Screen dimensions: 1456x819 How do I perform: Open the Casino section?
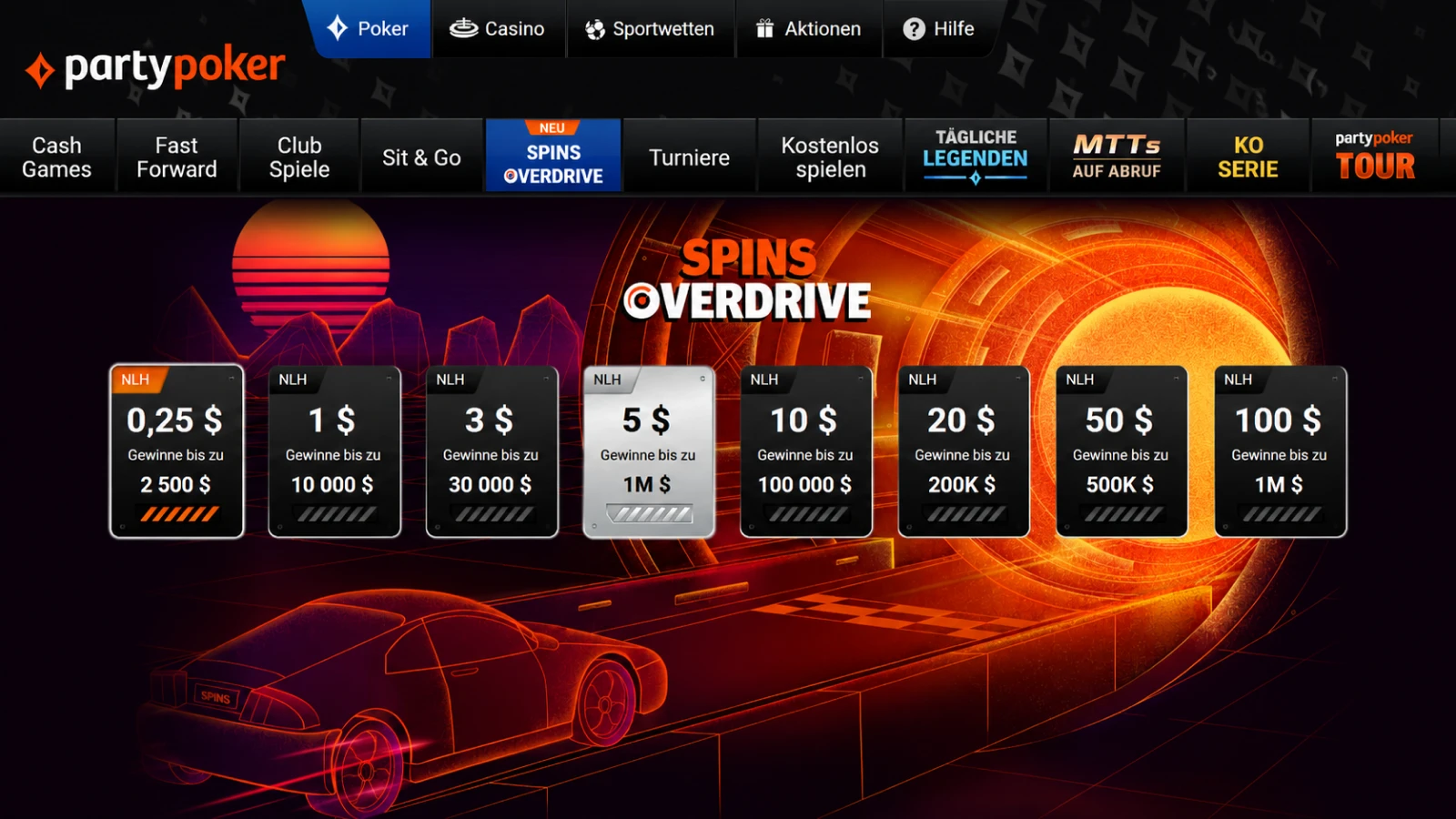(x=498, y=28)
